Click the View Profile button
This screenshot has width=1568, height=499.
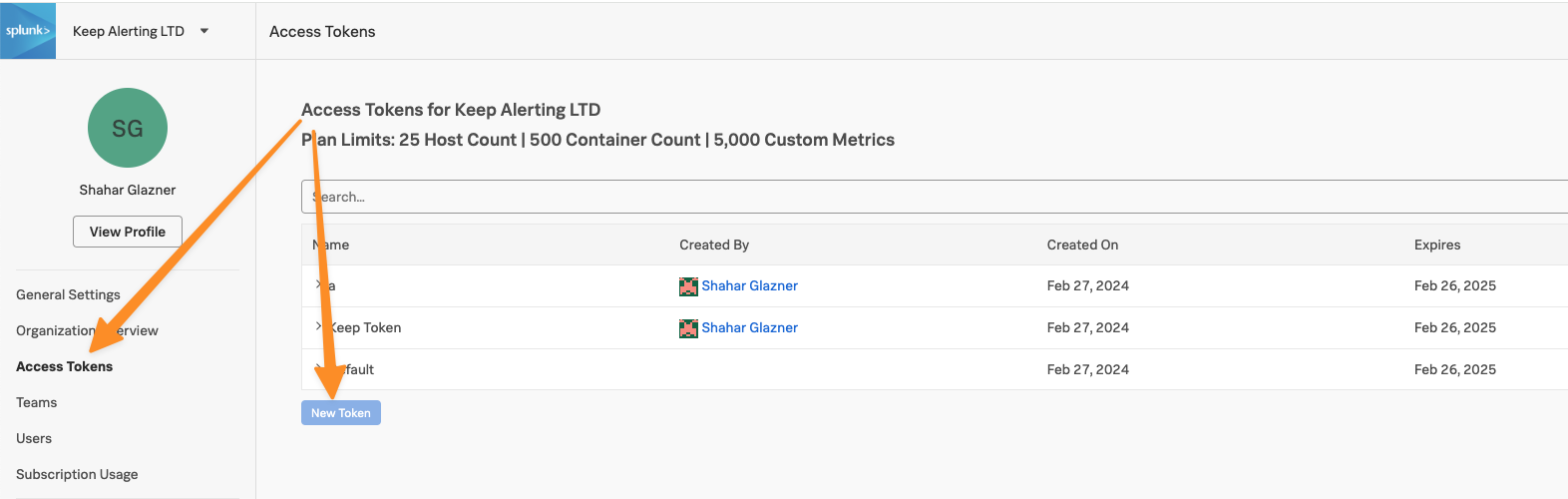128,232
